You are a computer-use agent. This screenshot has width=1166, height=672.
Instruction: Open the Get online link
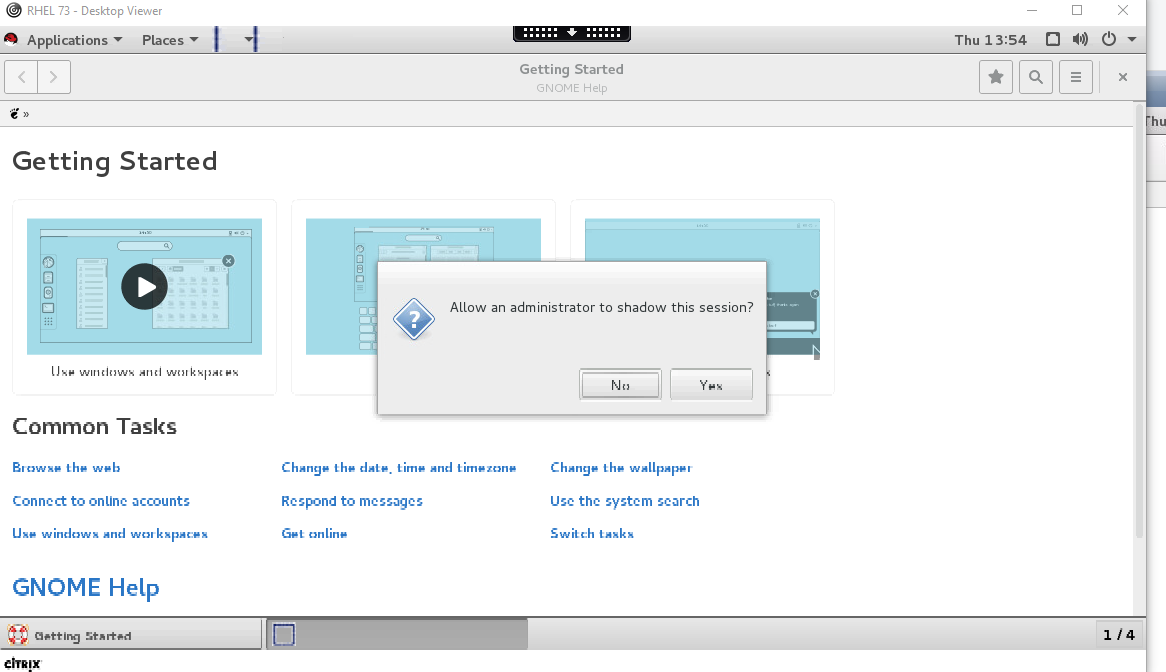pos(314,534)
